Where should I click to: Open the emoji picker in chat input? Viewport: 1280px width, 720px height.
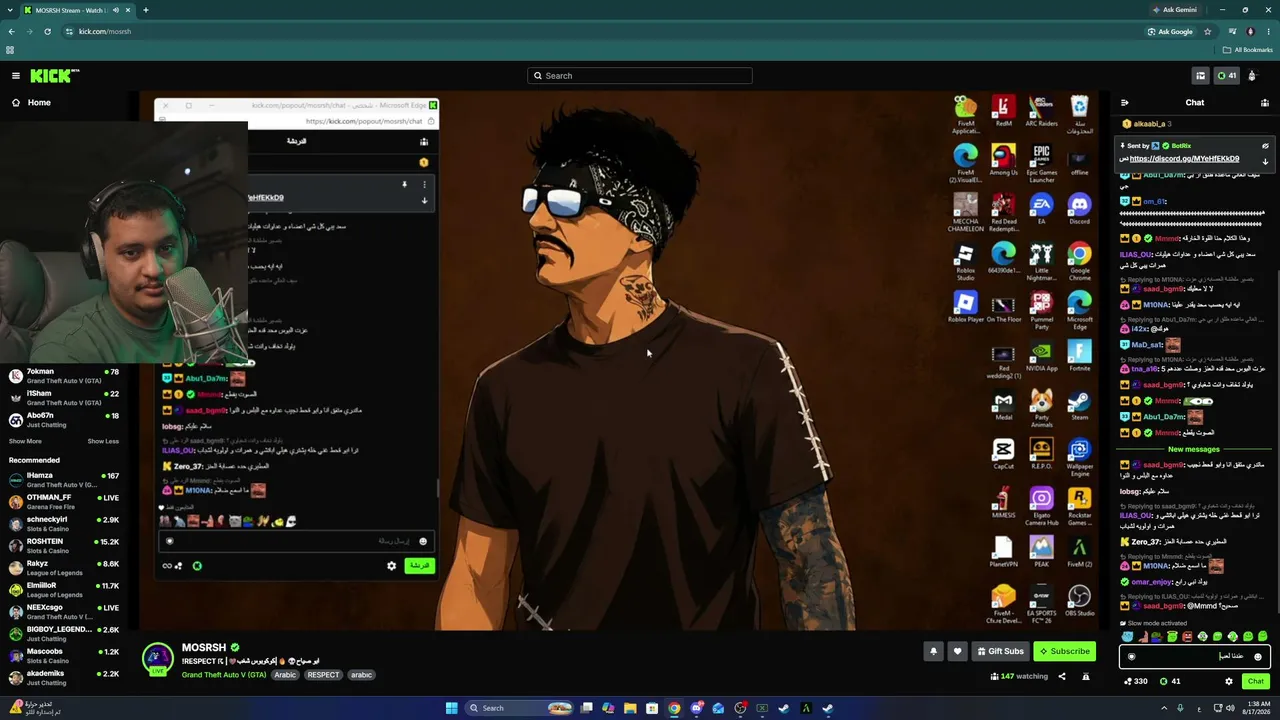pyautogui.click(x=1258, y=657)
